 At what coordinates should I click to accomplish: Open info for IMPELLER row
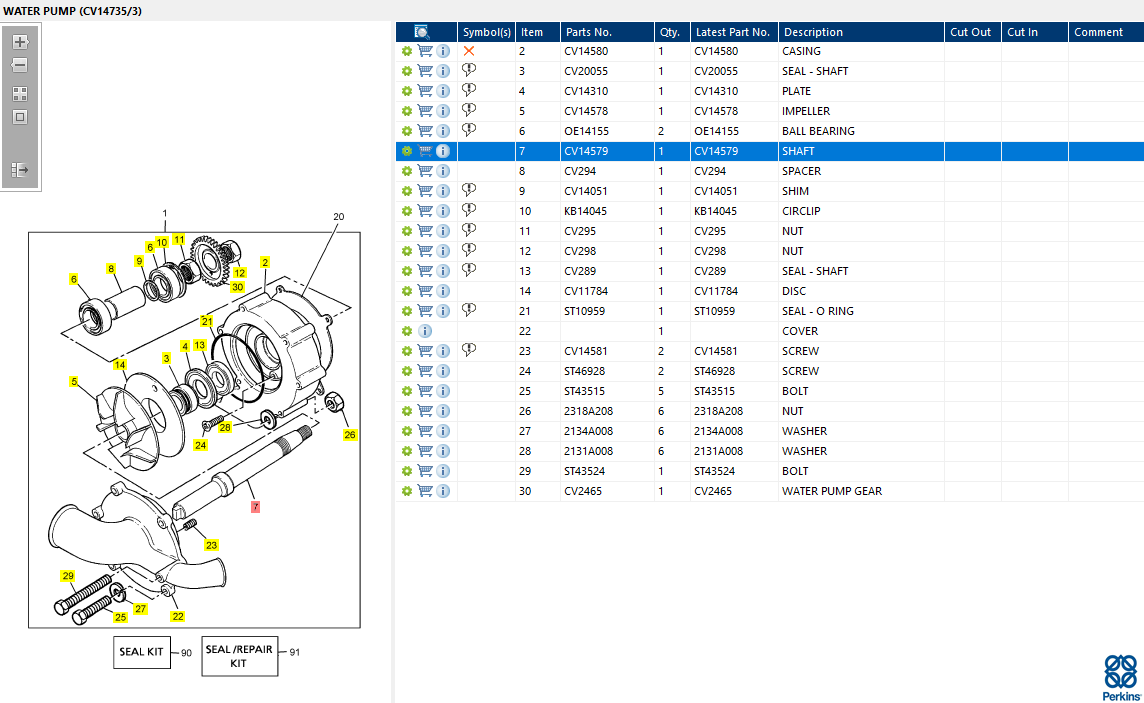(x=443, y=111)
